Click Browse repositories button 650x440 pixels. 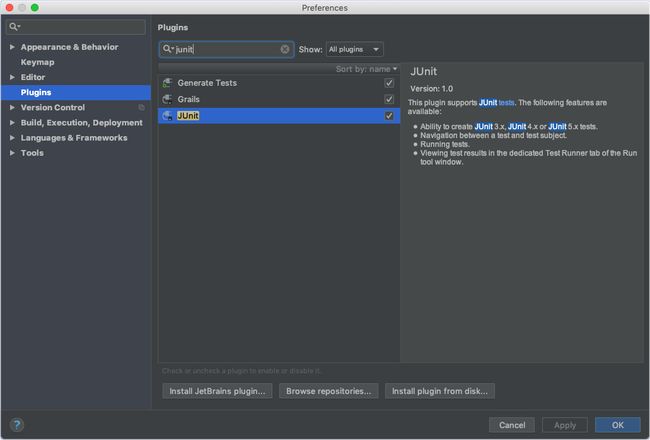click(328, 391)
